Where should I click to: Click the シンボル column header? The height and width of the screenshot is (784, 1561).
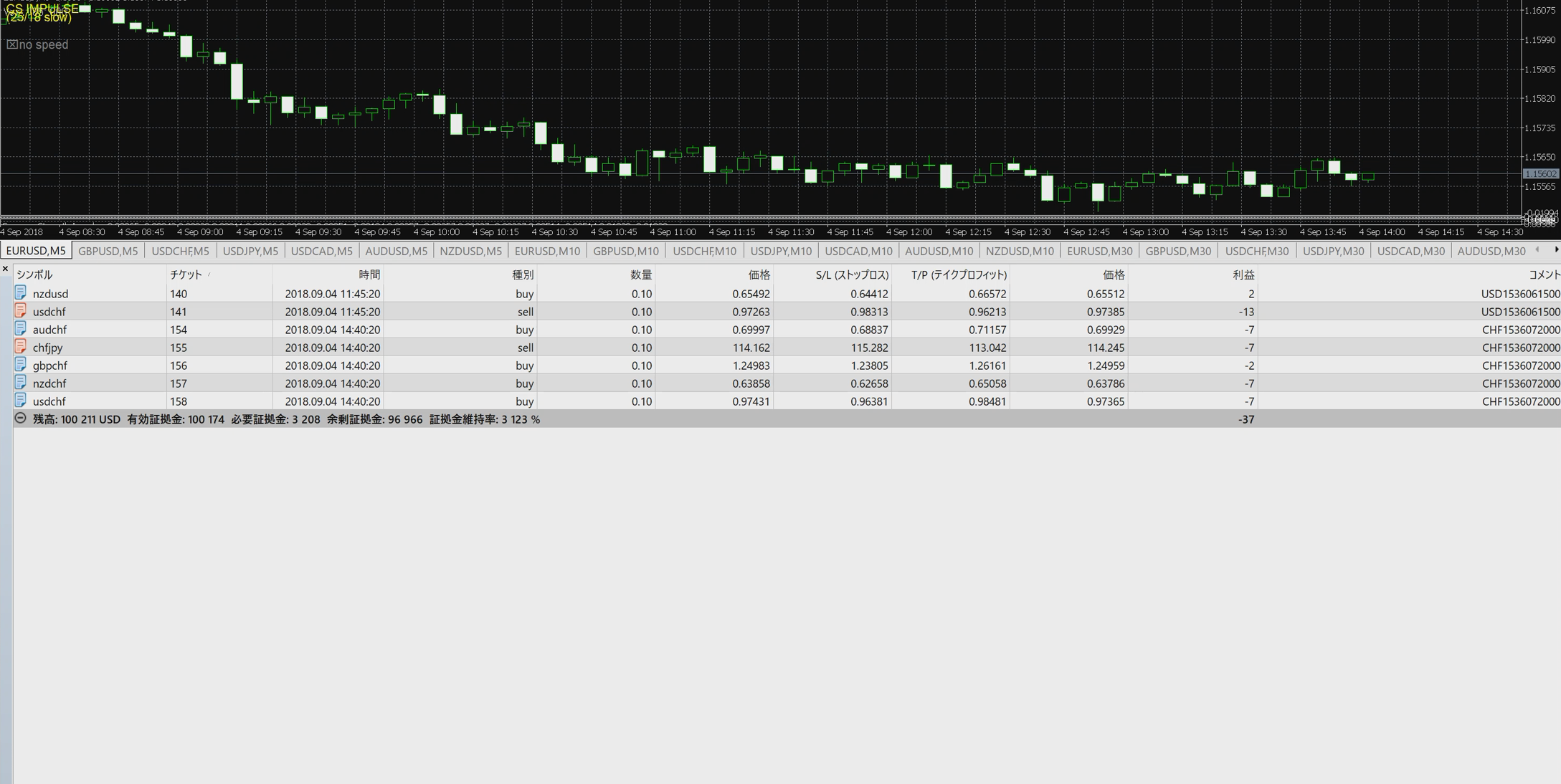(x=34, y=274)
